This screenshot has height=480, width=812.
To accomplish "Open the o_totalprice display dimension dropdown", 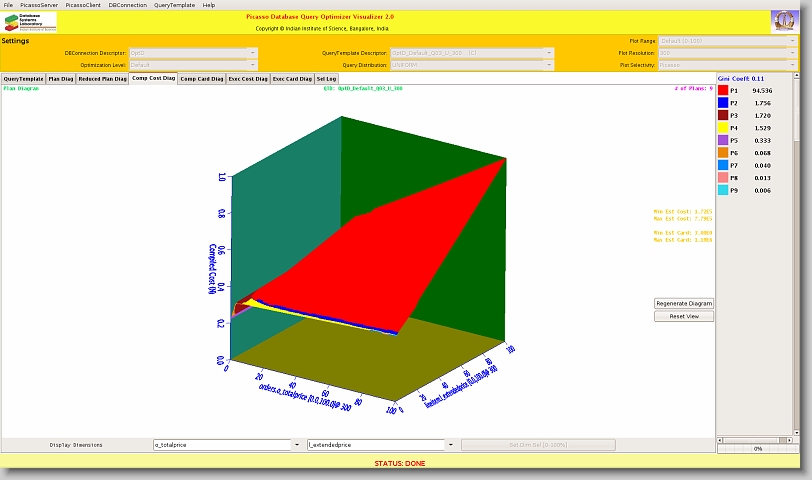I will click(226, 445).
